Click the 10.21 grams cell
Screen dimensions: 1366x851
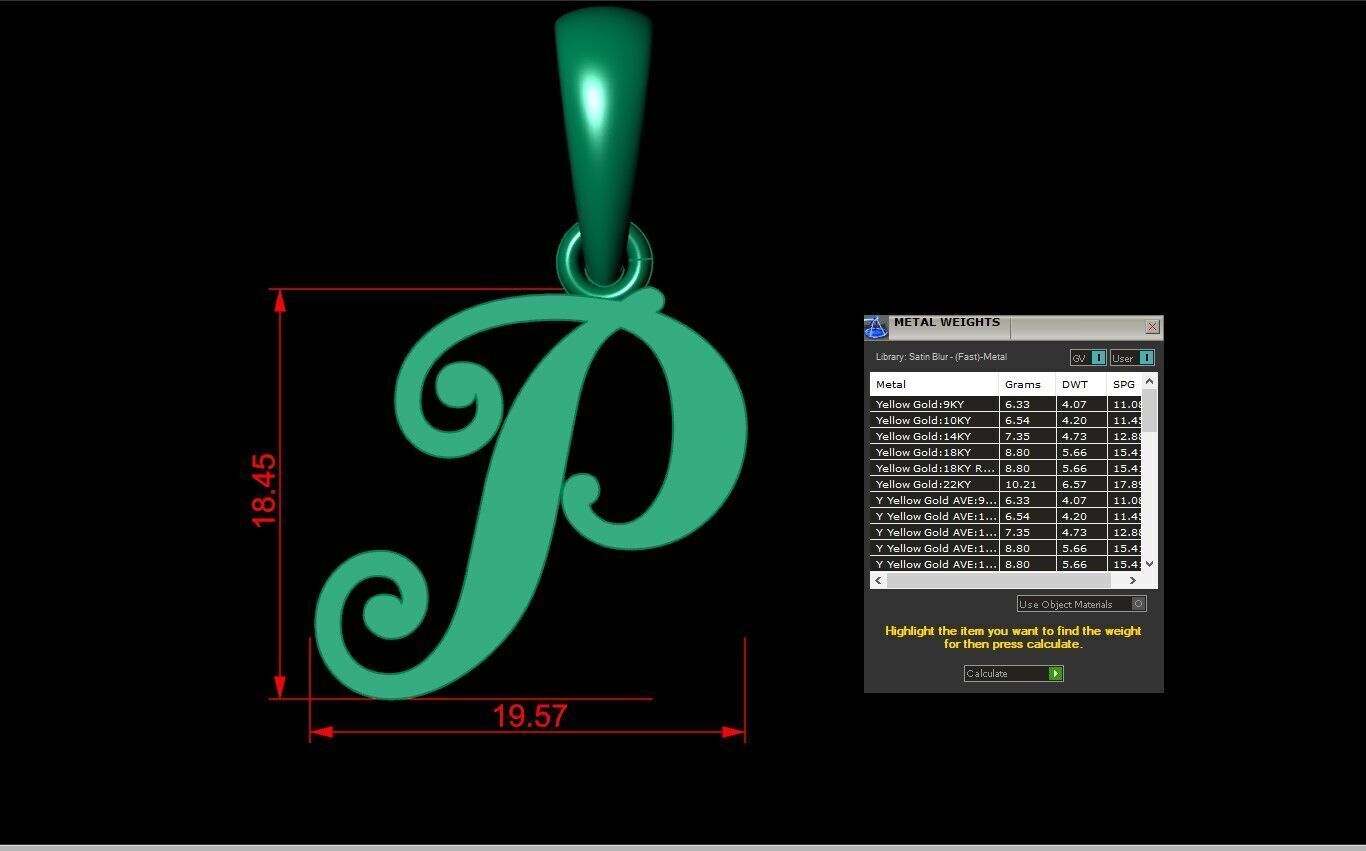(x=1027, y=484)
